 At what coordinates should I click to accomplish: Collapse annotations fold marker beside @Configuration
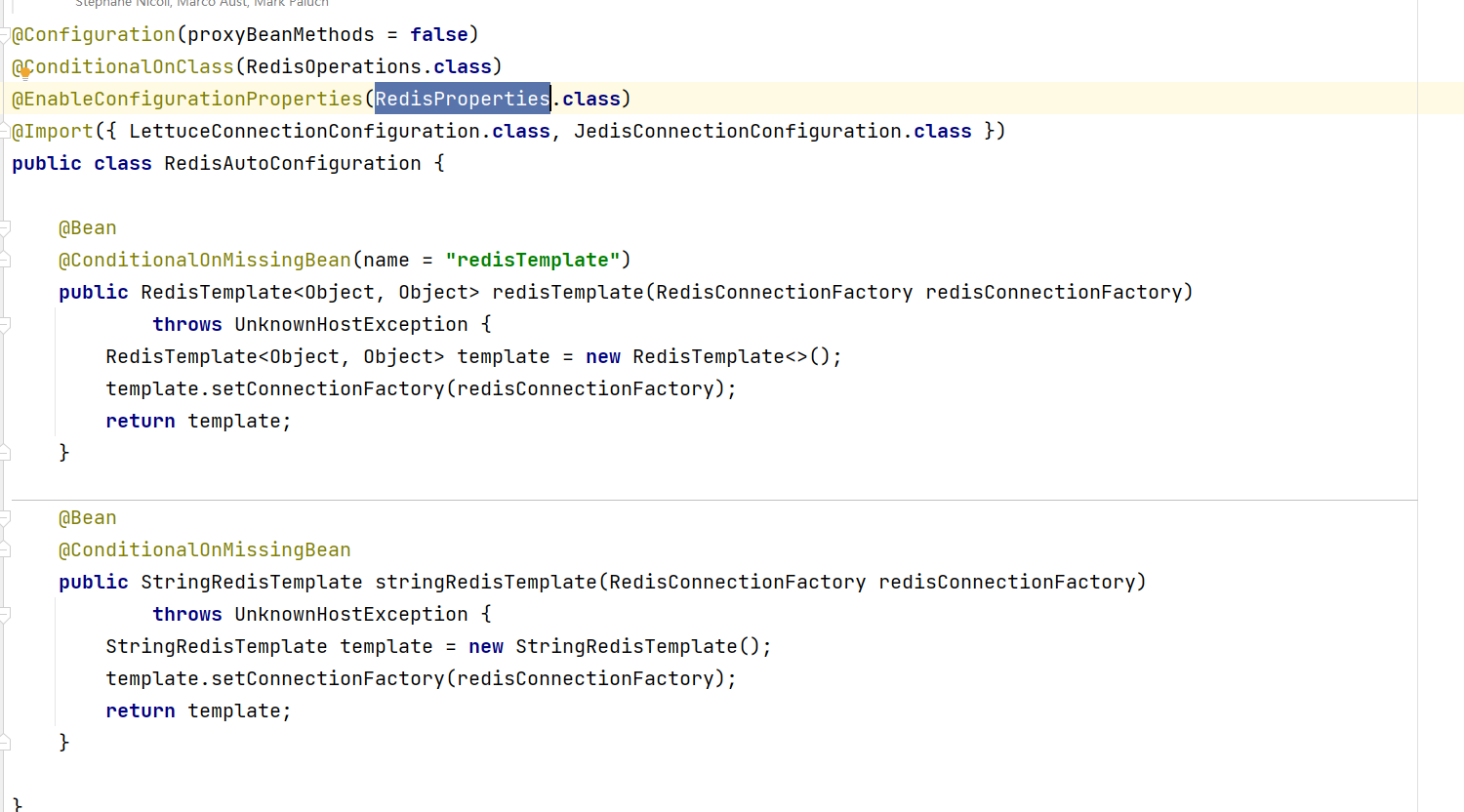5,35
